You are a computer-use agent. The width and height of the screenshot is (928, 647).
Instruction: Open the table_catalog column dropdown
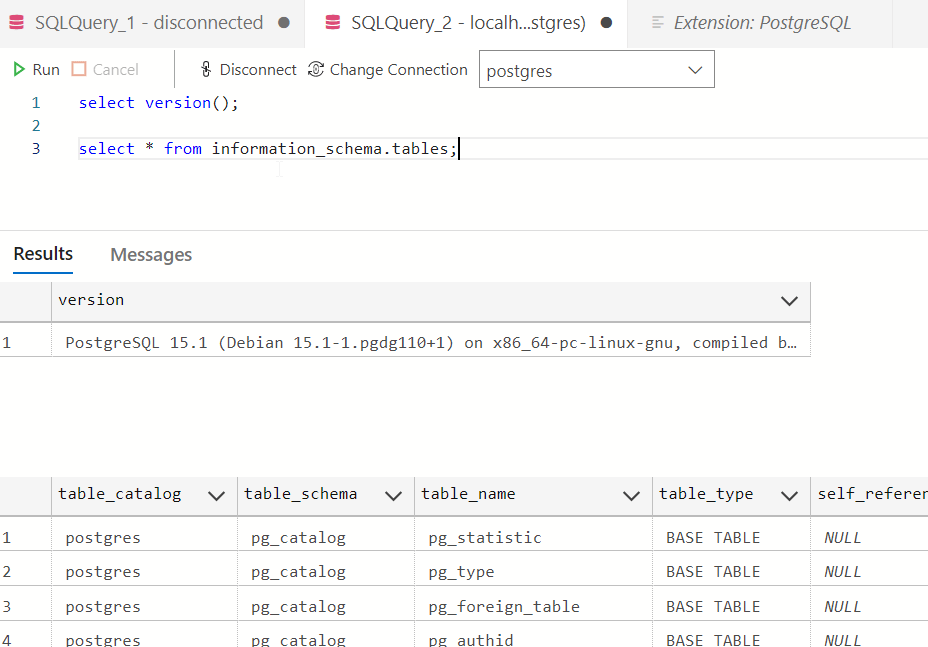click(x=217, y=495)
